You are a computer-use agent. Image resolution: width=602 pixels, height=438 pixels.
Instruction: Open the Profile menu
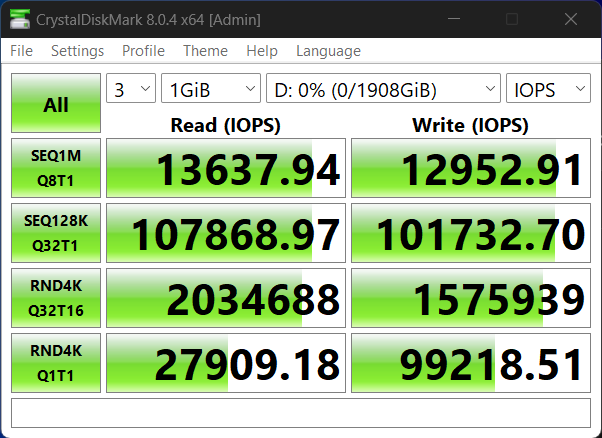click(143, 51)
